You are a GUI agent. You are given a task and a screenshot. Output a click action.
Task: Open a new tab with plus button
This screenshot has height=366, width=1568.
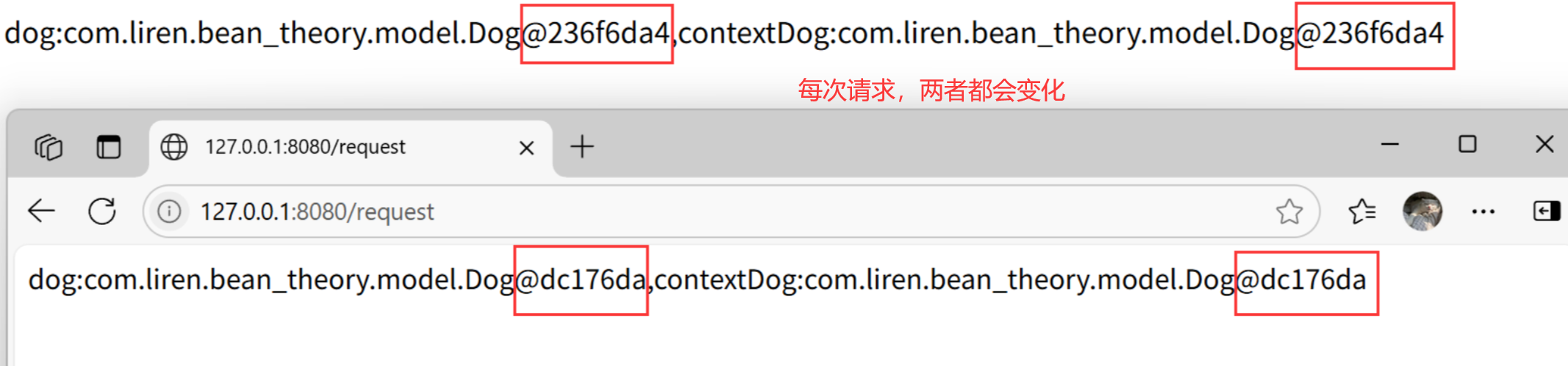coord(582,146)
